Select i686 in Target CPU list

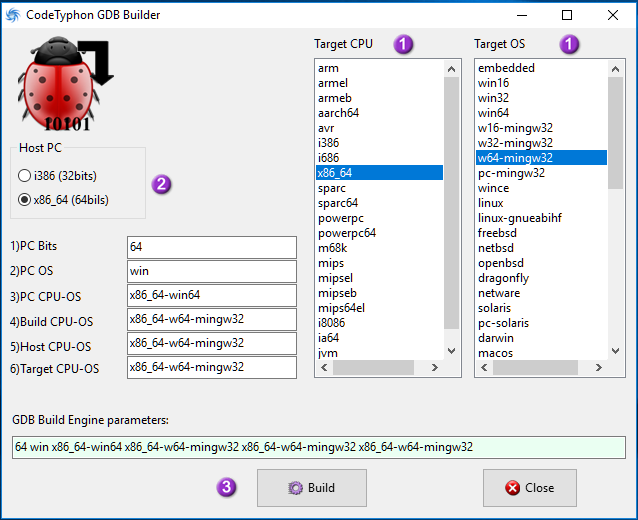coord(379,158)
